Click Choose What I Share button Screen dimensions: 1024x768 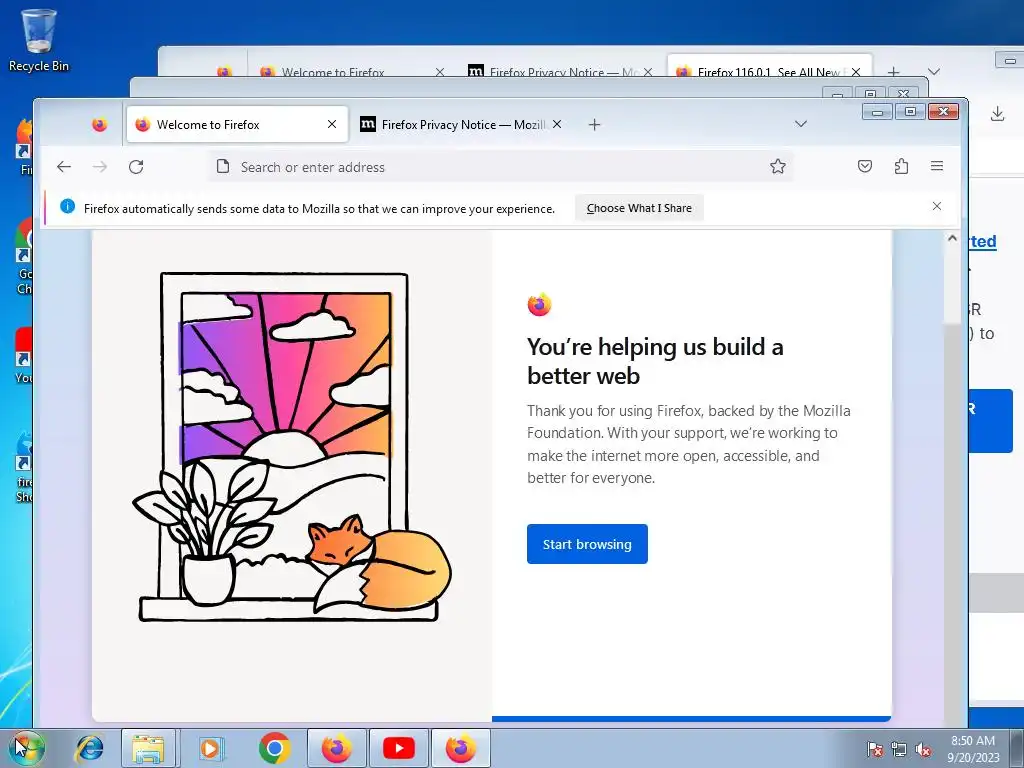point(639,208)
